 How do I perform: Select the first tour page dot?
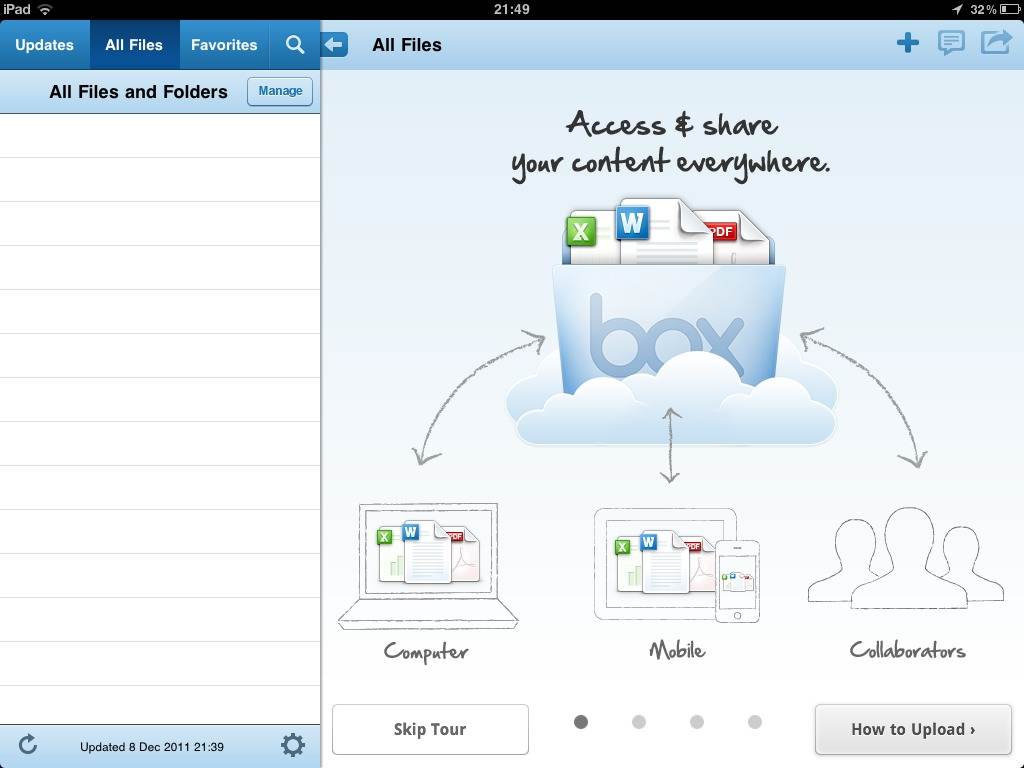click(581, 722)
